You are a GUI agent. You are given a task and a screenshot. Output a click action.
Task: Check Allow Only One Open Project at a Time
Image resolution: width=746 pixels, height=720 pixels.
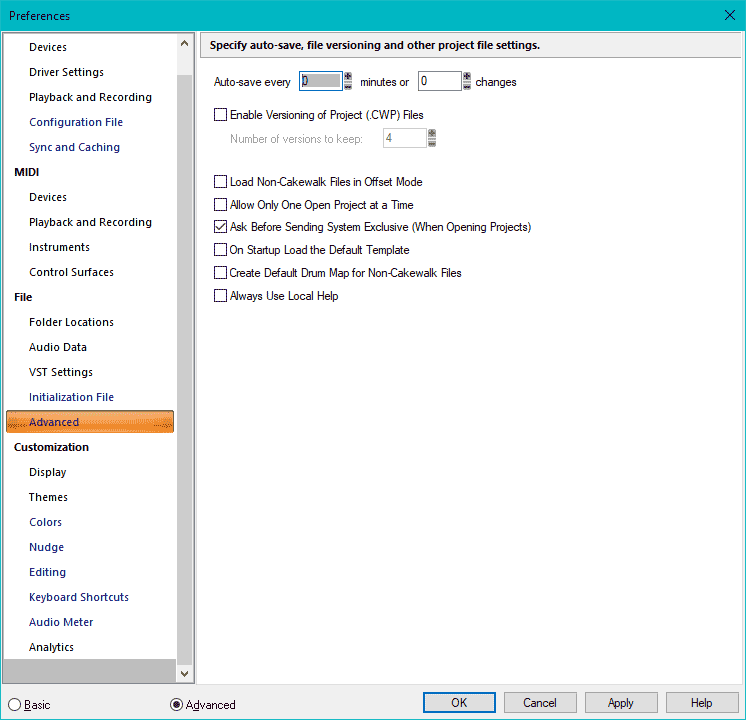coord(221,205)
